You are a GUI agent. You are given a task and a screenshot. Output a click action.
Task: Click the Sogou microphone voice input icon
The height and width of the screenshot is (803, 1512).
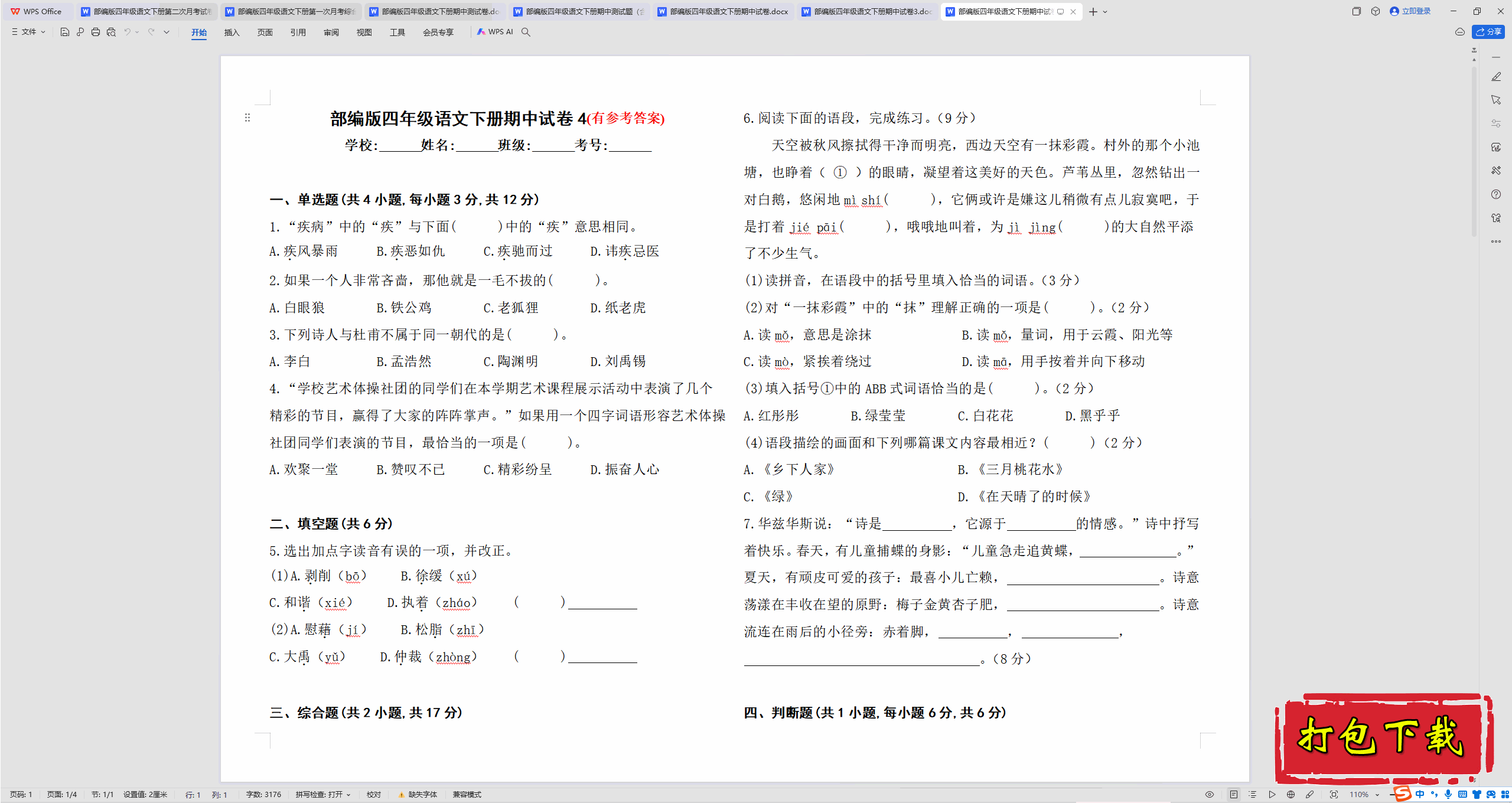point(1448,794)
